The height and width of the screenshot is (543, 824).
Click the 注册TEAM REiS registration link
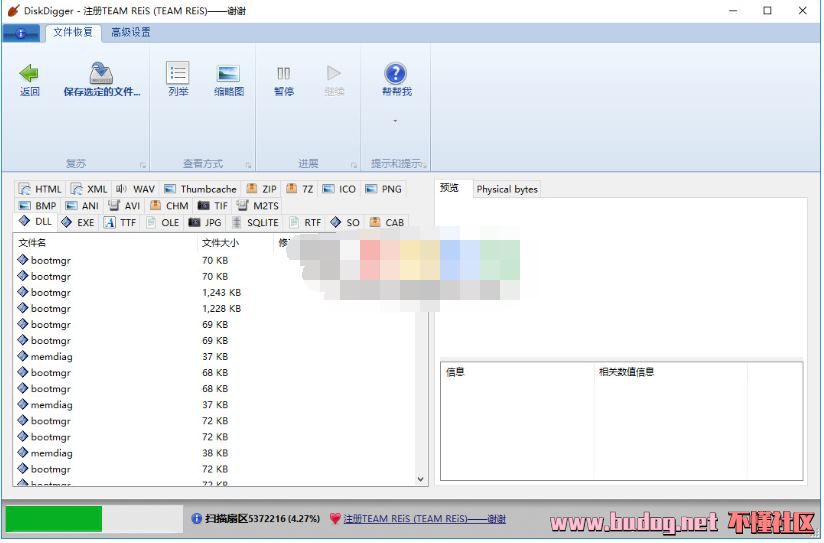425,519
